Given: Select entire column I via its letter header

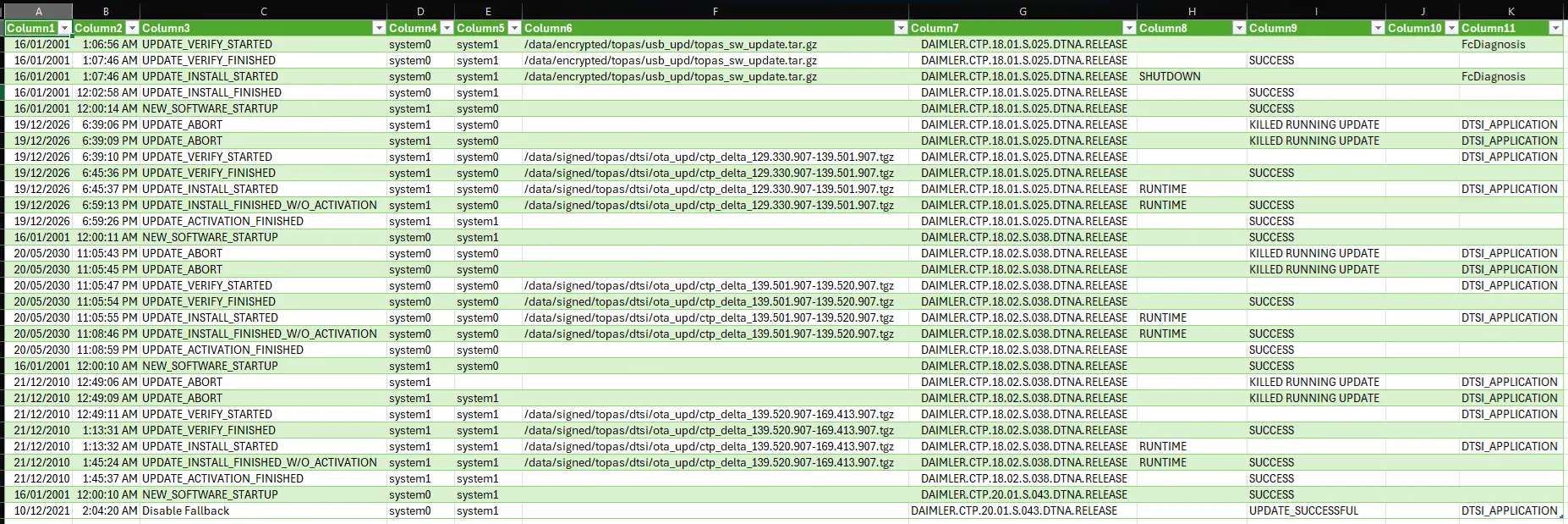Looking at the screenshot, I should click(1316, 12).
